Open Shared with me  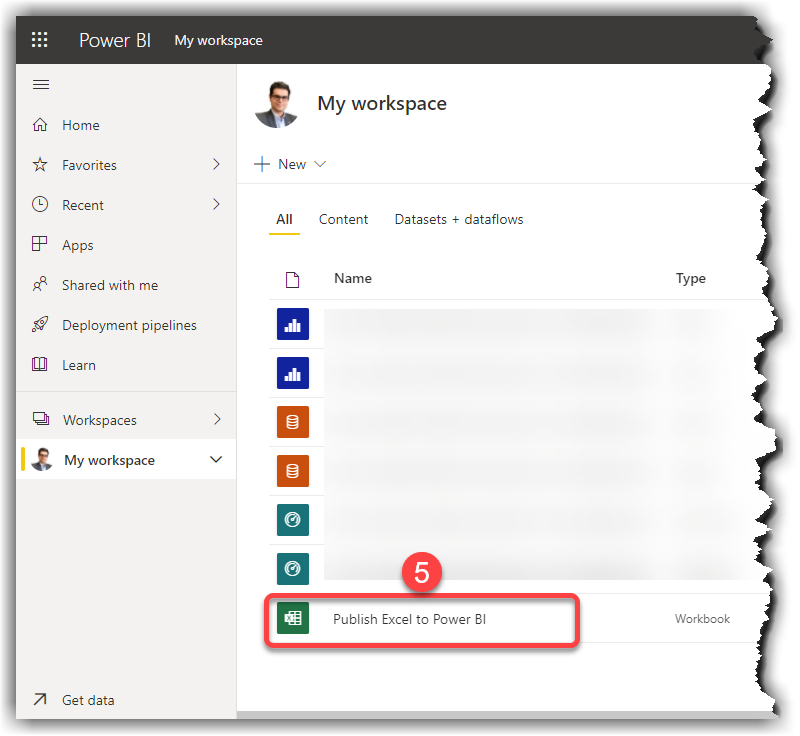[x=42, y=285]
